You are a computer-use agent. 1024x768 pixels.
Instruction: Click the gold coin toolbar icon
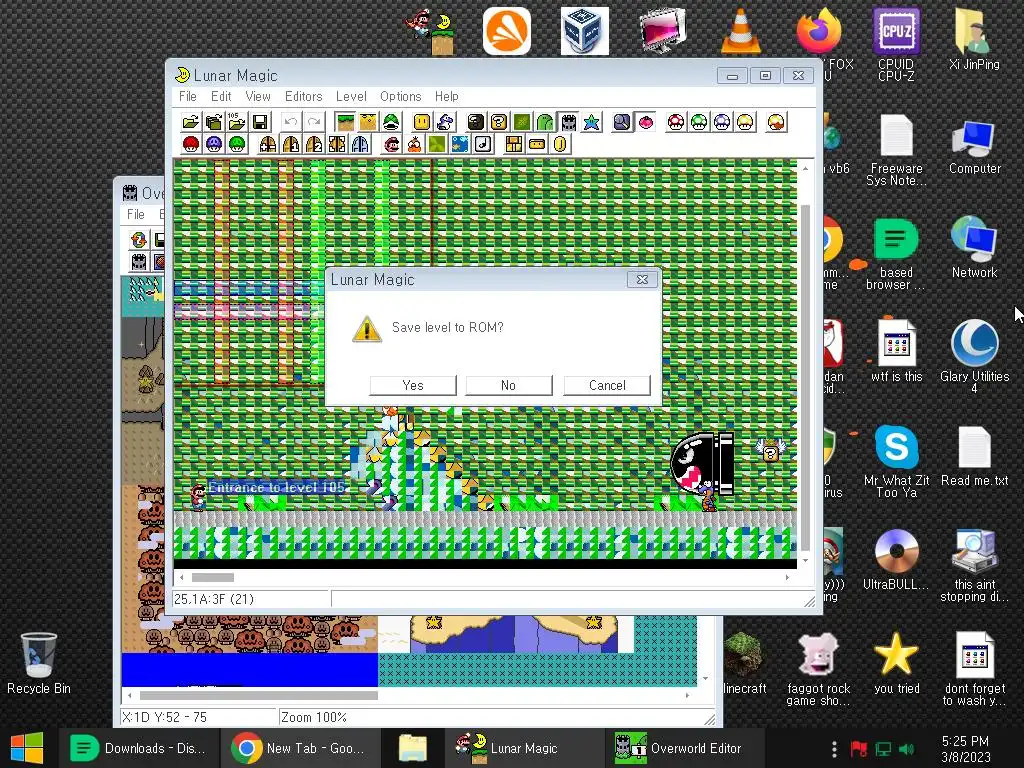click(x=560, y=144)
